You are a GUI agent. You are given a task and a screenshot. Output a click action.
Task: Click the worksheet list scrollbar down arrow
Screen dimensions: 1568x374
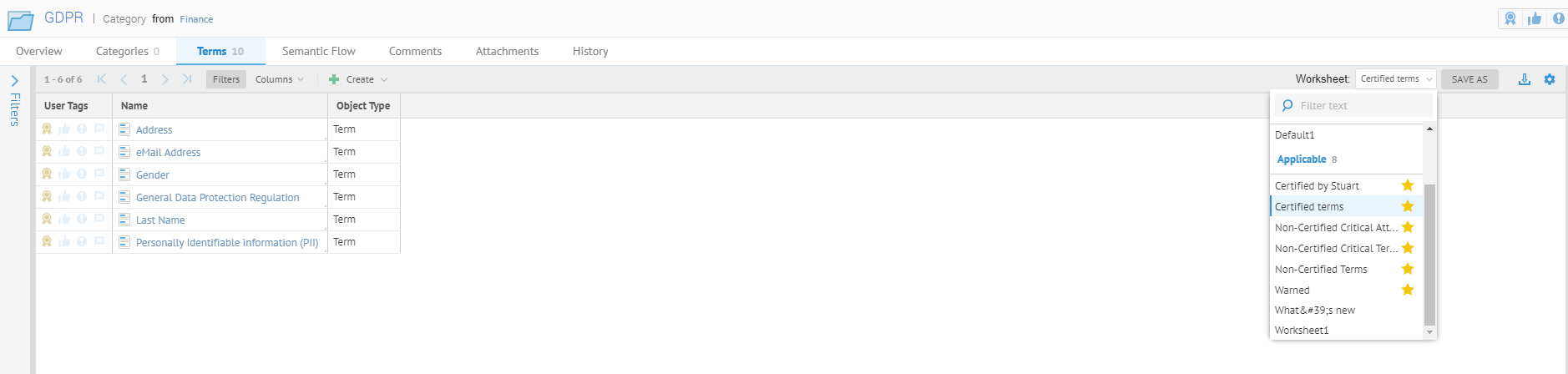pyautogui.click(x=1429, y=332)
